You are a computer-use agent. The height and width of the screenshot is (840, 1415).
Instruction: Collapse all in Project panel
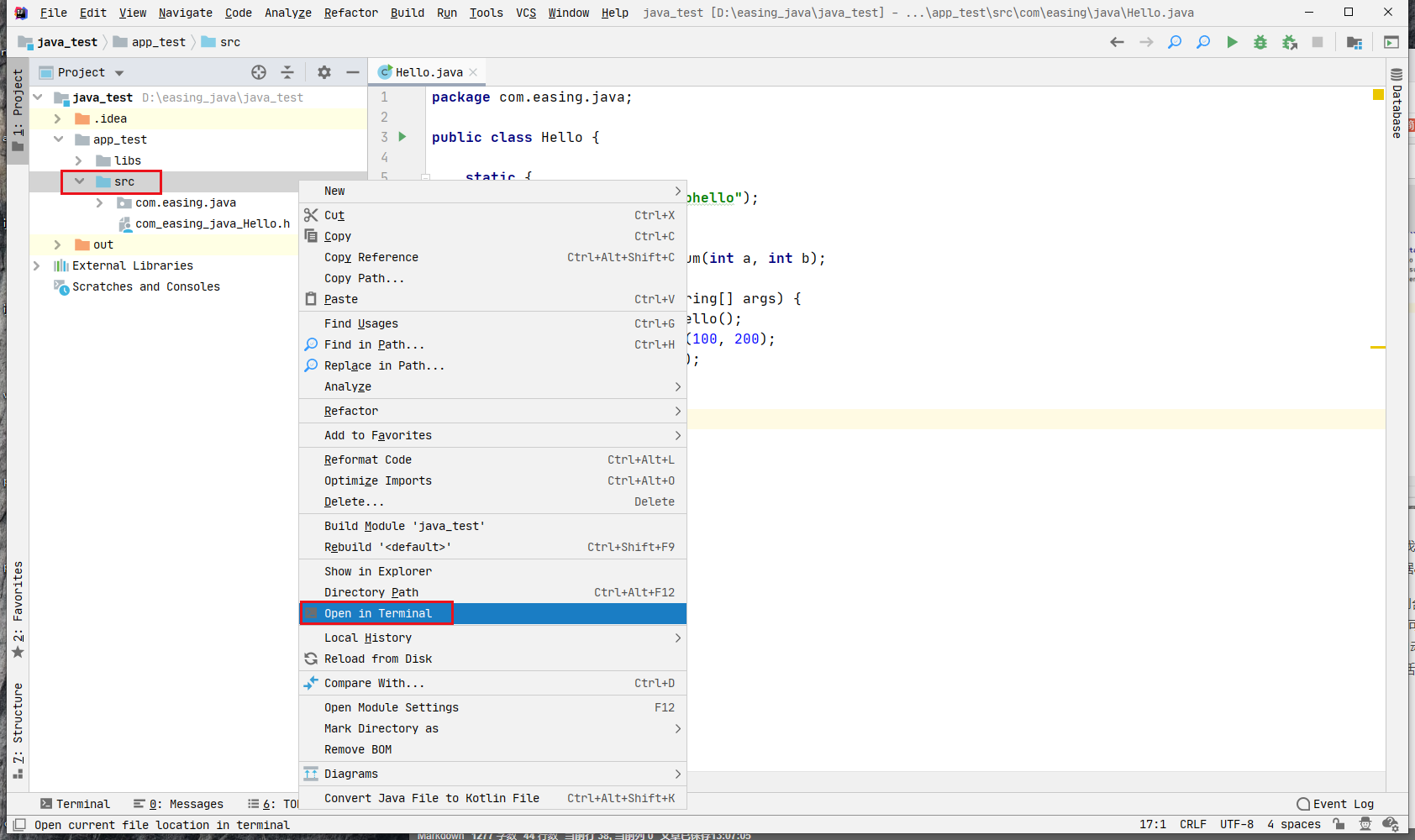click(287, 72)
